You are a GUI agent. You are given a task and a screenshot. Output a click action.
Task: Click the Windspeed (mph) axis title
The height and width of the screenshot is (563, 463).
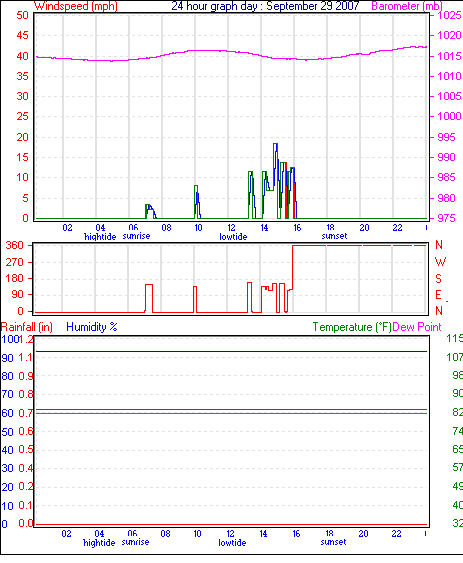[x=76, y=6]
